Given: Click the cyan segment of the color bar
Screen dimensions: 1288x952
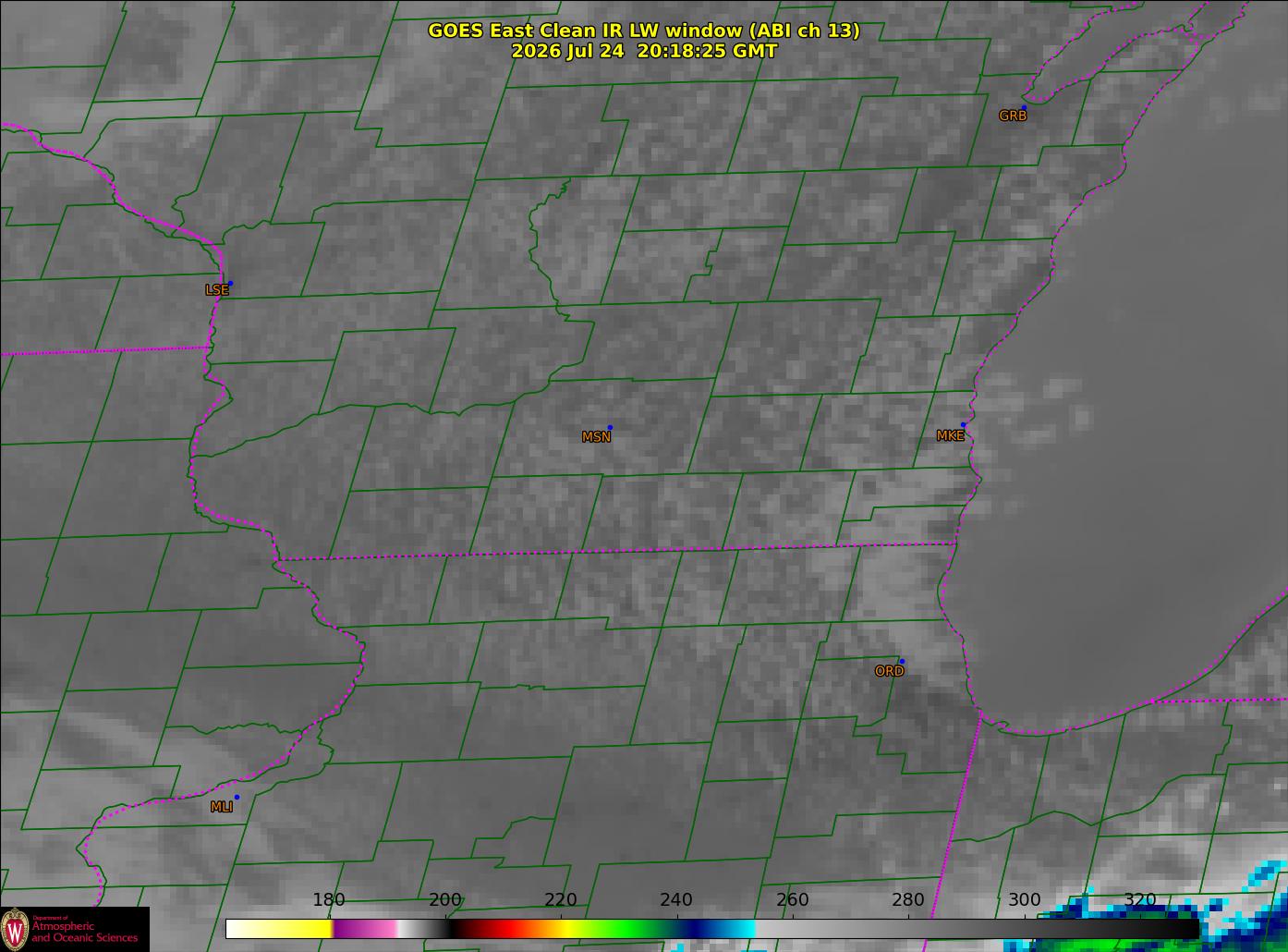Looking at the screenshot, I should tap(737, 929).
